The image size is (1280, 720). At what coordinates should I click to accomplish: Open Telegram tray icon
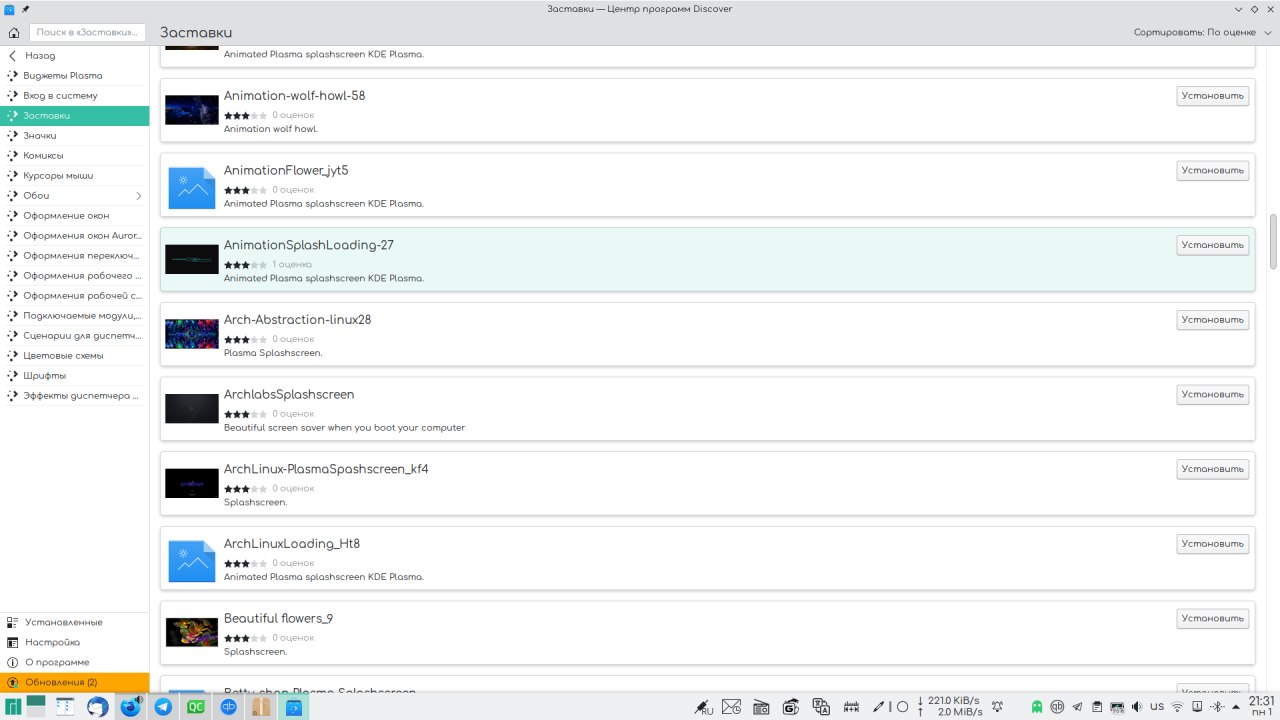click(x=1077, y=707)
